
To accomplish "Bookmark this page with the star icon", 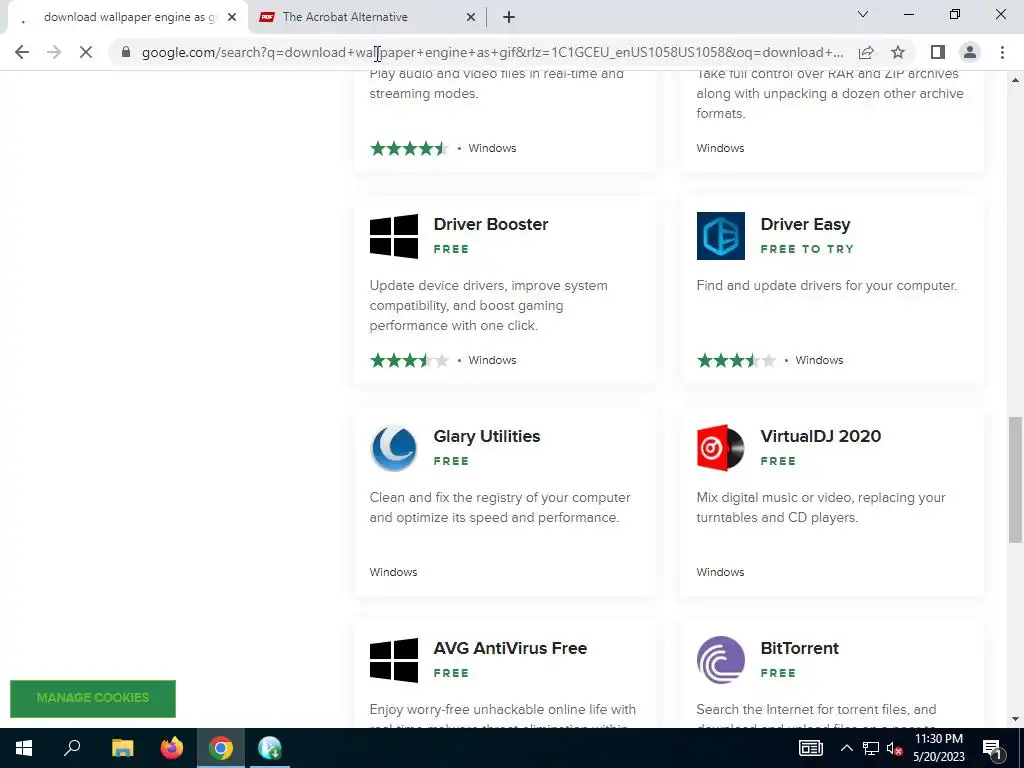I will click(898, 52).
